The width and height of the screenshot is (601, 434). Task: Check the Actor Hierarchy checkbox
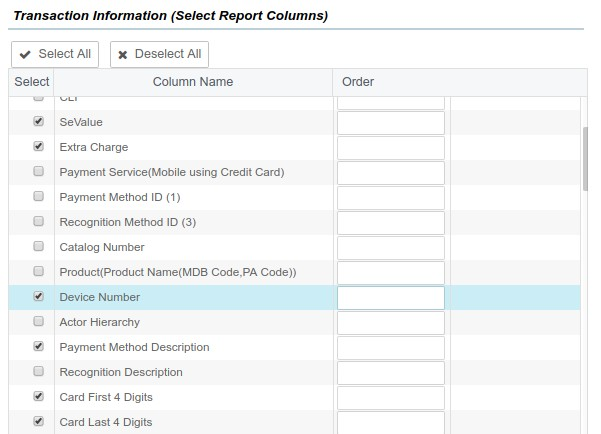(x=38, y=321)
